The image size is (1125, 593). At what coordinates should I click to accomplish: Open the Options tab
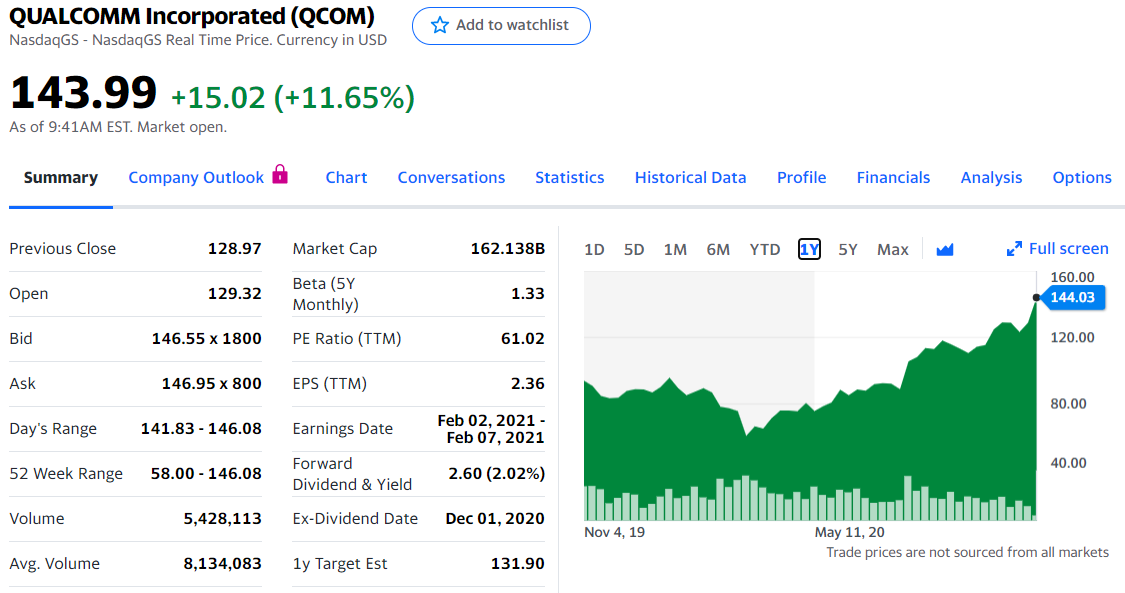[1082, 178]
